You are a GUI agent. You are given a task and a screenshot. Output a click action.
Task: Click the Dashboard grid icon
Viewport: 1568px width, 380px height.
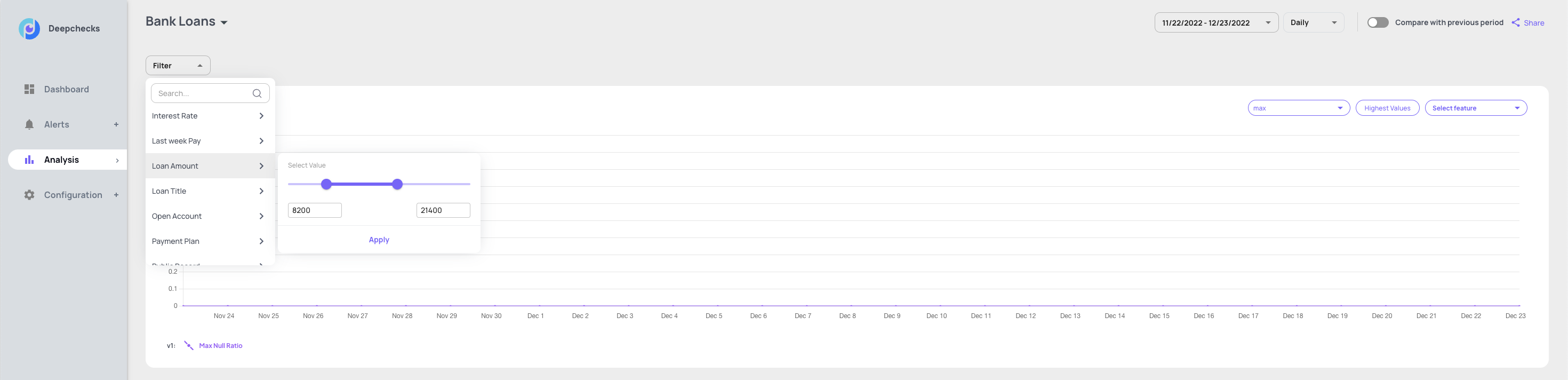coord(29,90)
